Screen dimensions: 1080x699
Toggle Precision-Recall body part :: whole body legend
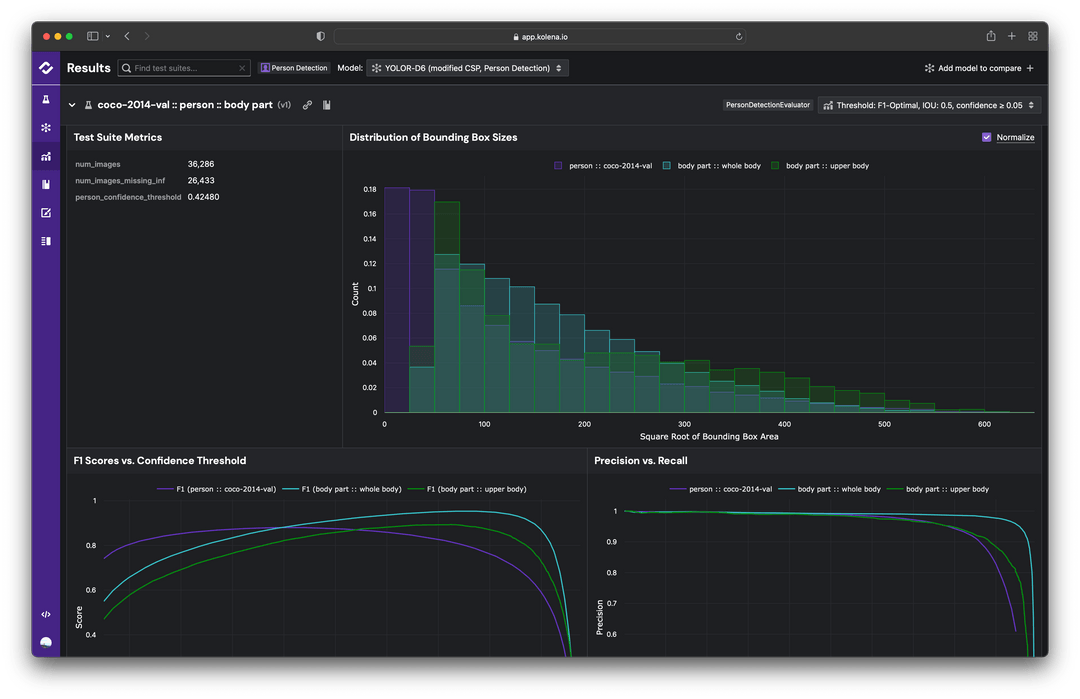(829, 489)
